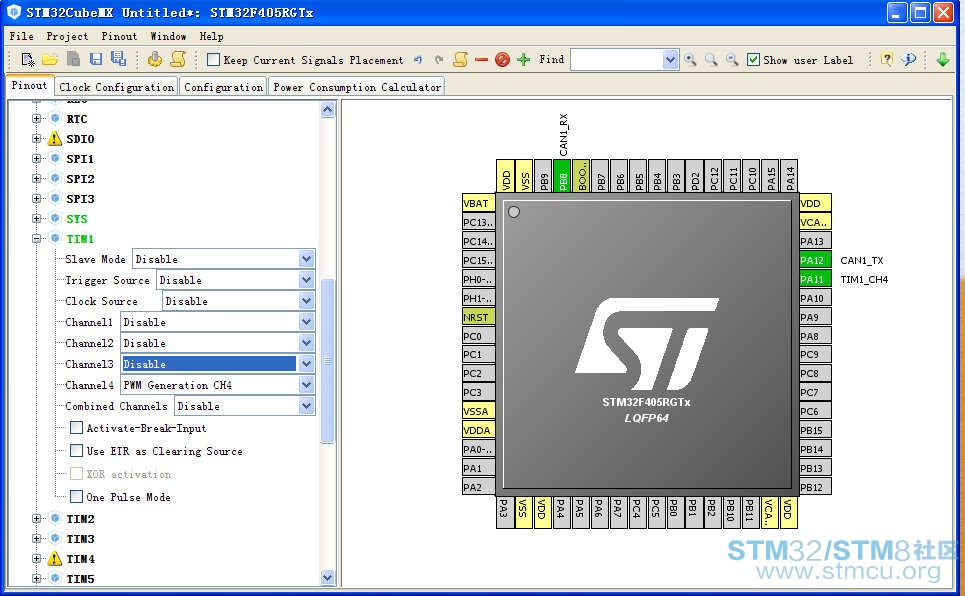The height and width of the screenshot is (596, 965).
Task: Select the SYS tree item
Action: (77, 219)
